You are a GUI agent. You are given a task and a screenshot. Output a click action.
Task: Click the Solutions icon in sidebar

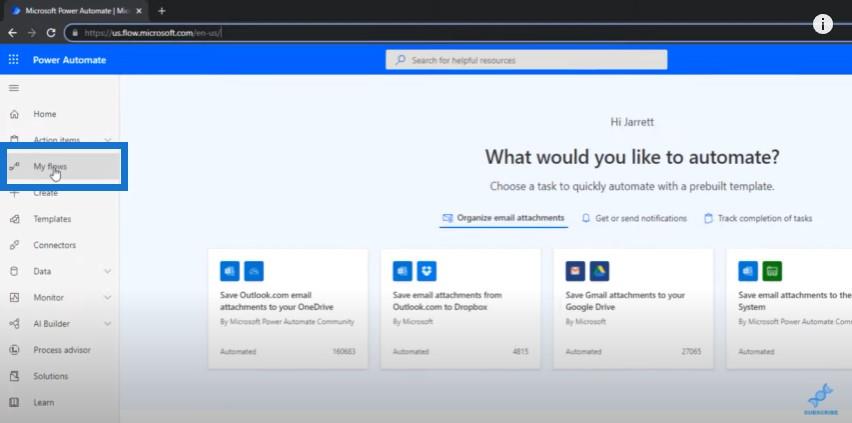(15, 376)
